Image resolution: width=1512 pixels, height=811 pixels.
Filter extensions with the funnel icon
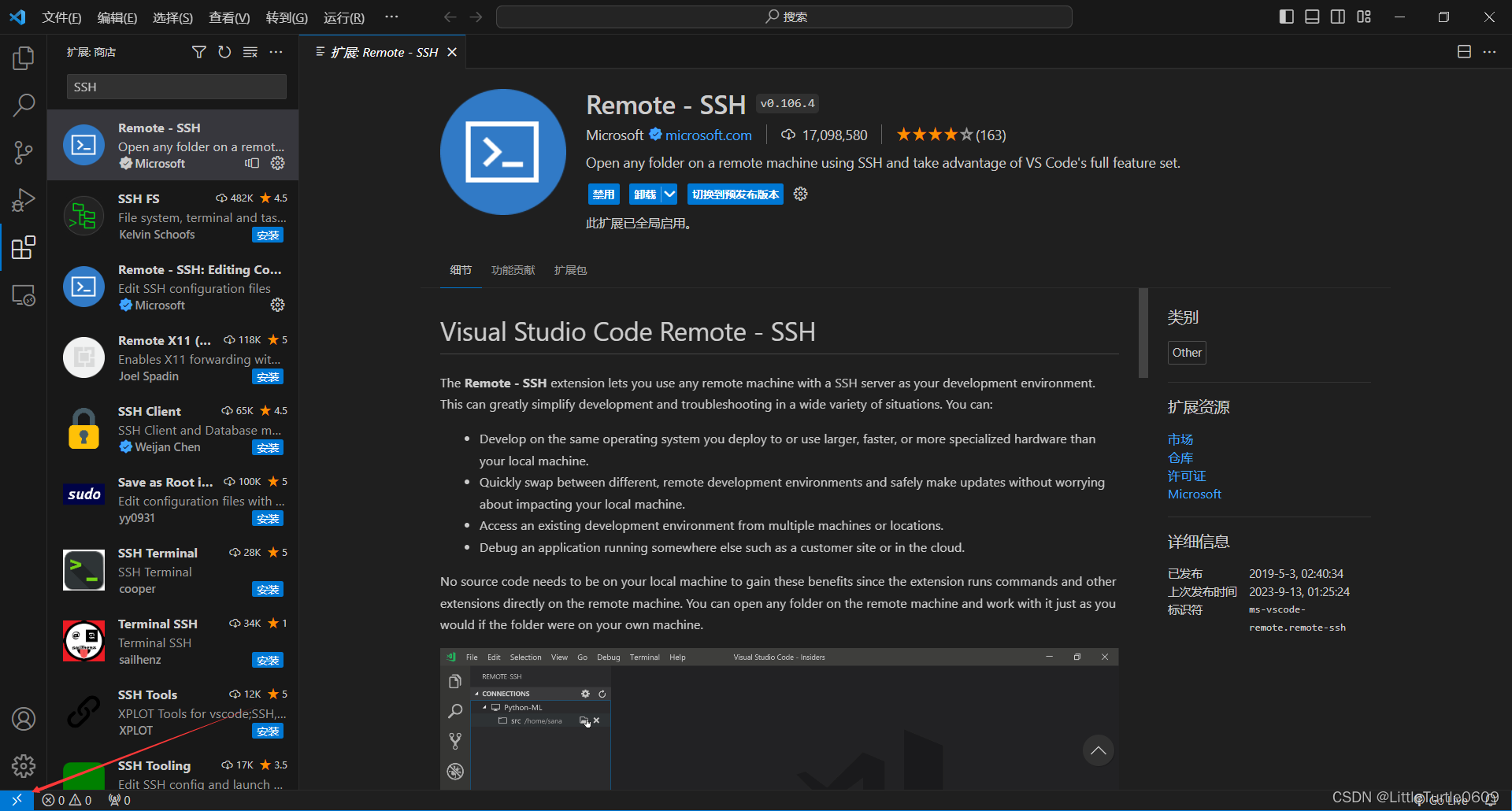pos(198,52)
